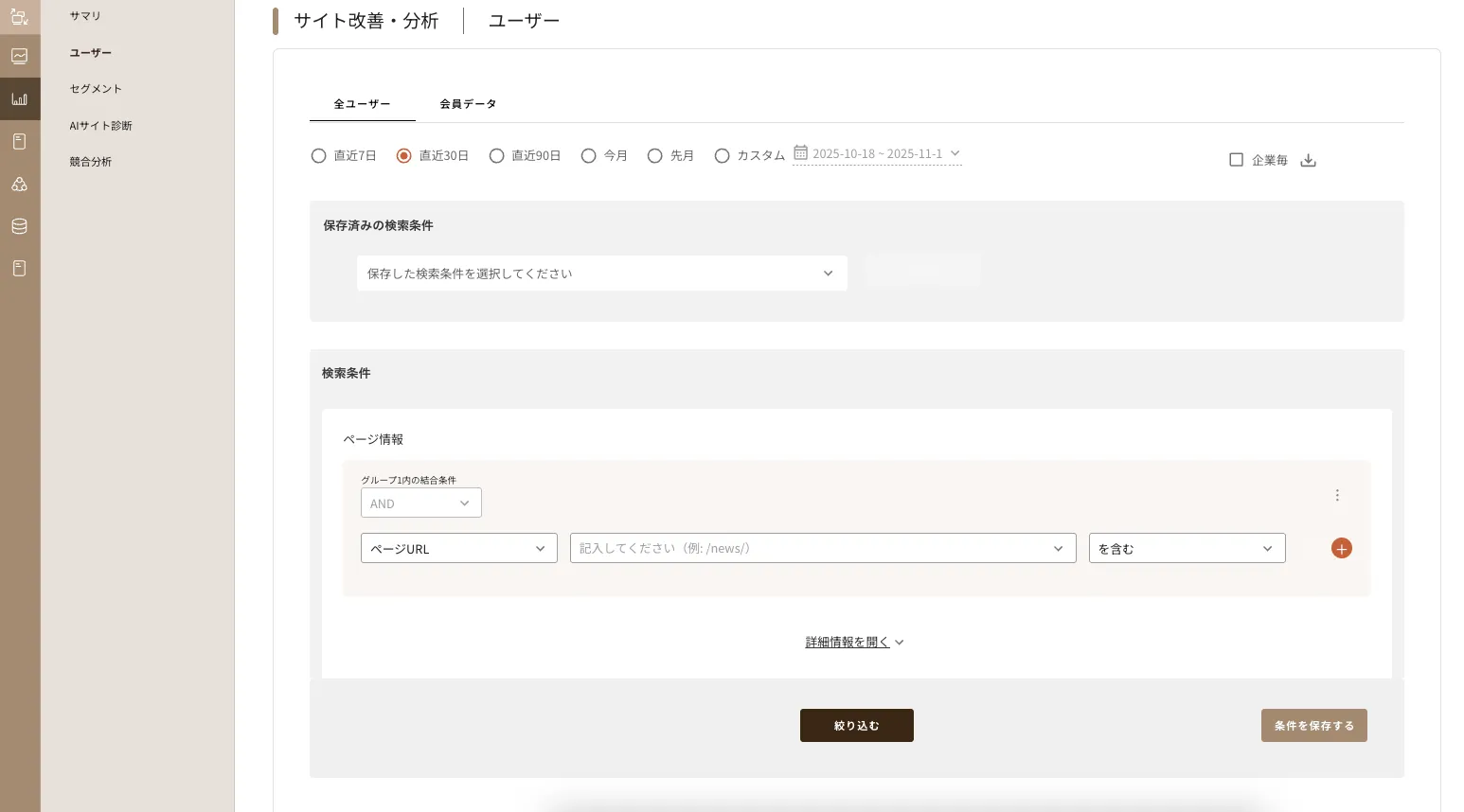The image size is (1464, 812).
Task: Choose the 直近90日 date range option
Action: coord(496,156)
